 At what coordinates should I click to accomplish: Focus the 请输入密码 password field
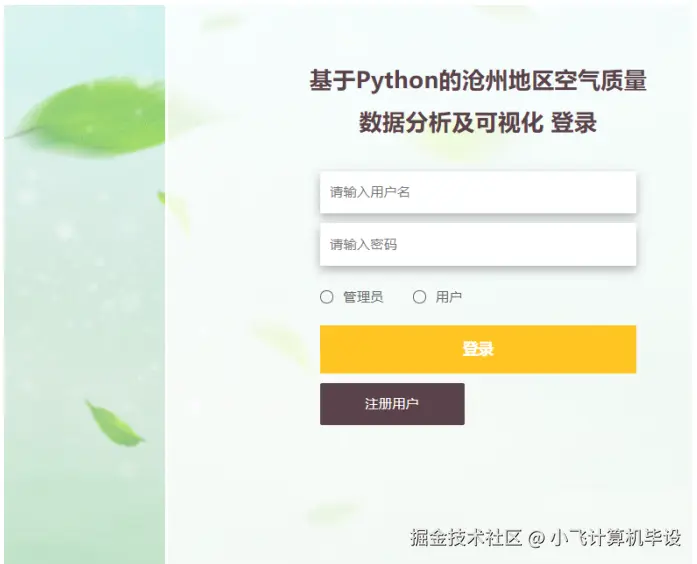point(478,244)
